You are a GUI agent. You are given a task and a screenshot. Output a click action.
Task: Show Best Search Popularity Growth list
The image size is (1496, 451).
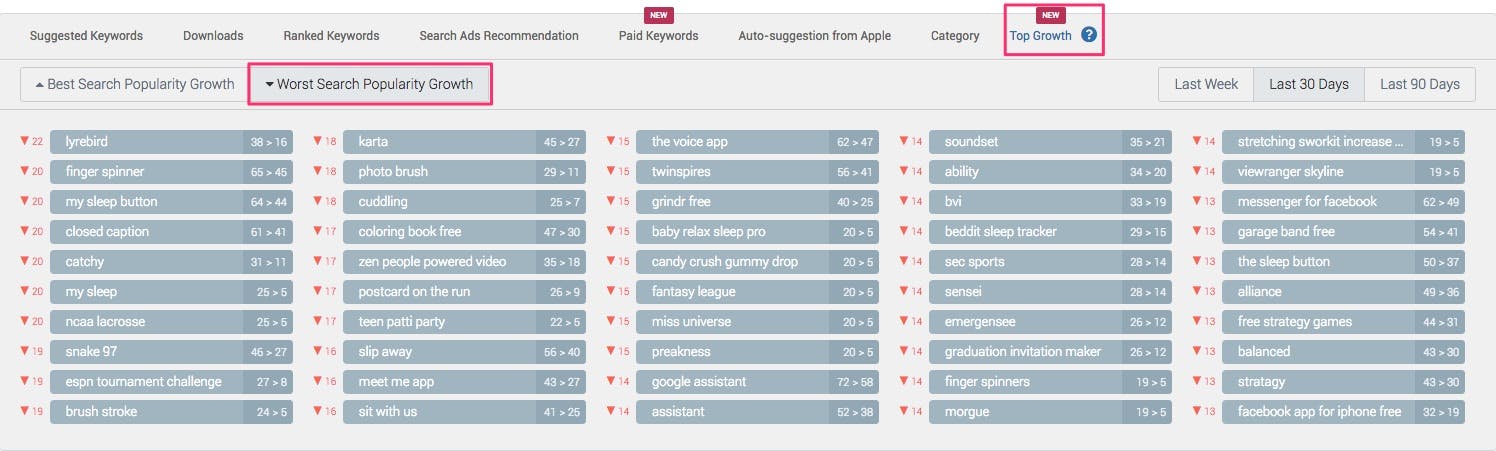click(x=134, y=84)
